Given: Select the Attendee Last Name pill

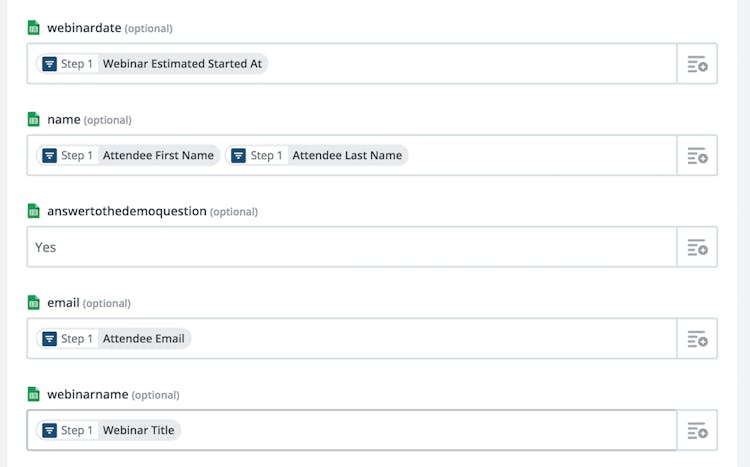Looking at the screenshot, I should 317,156.
